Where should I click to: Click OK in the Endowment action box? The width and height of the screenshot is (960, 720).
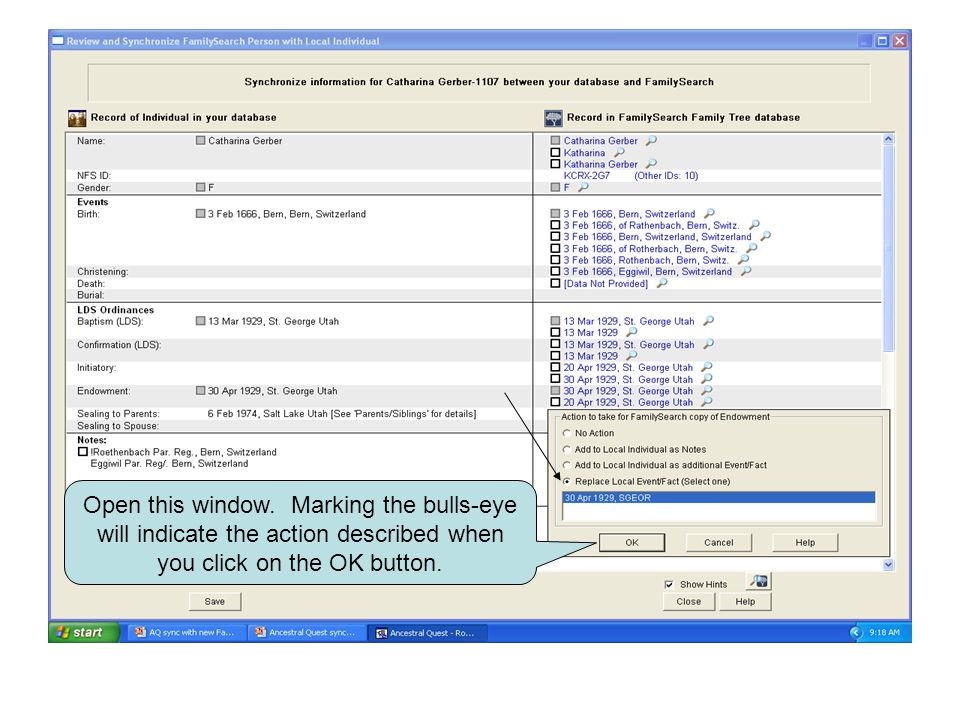tap(632, 542)
